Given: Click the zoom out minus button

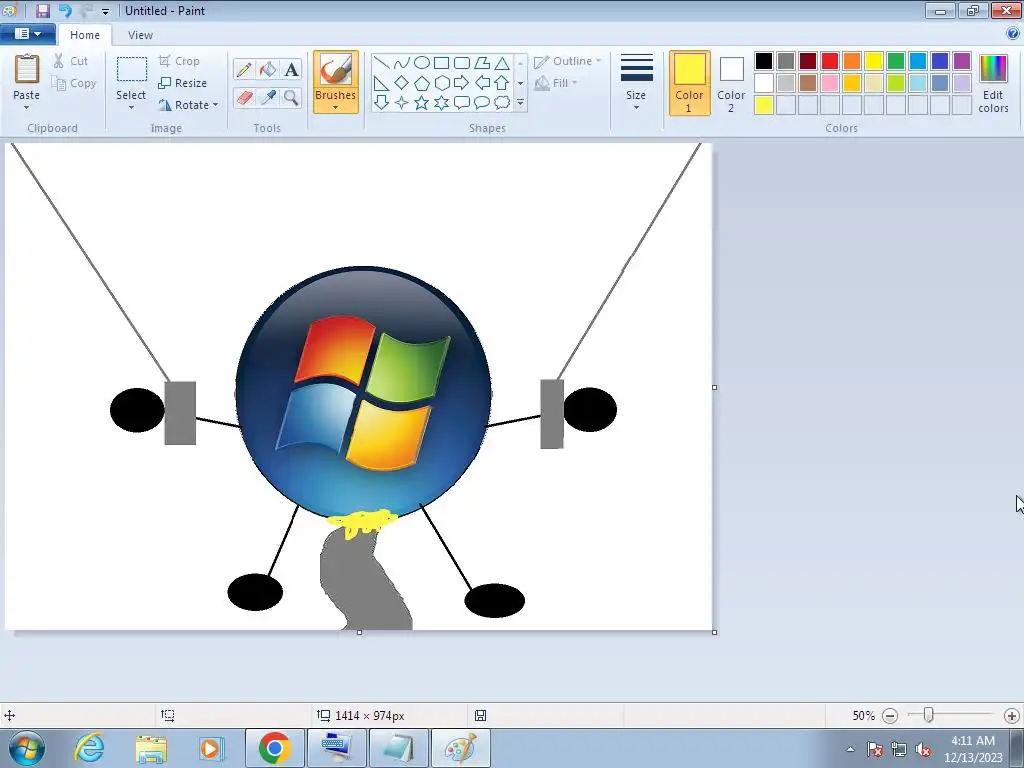Looking at the screenshot, I should tap(889, 716).
